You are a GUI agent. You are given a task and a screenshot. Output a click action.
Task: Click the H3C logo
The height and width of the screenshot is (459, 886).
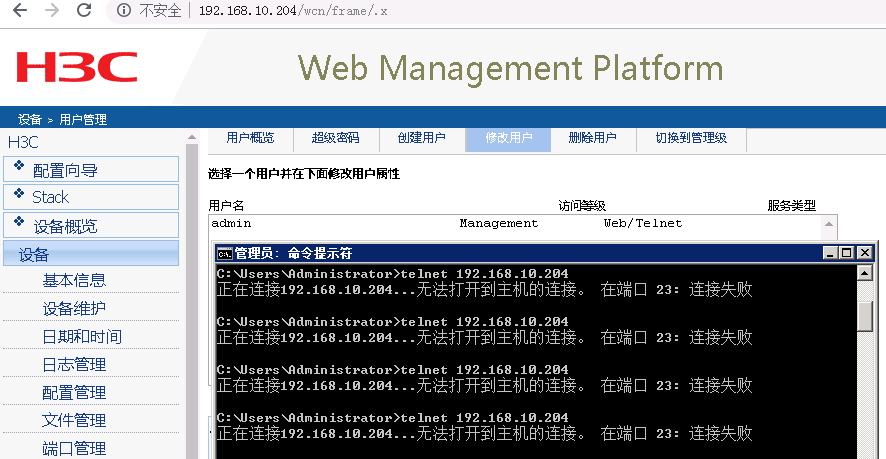pyautogui.click(x=77, y=67)
